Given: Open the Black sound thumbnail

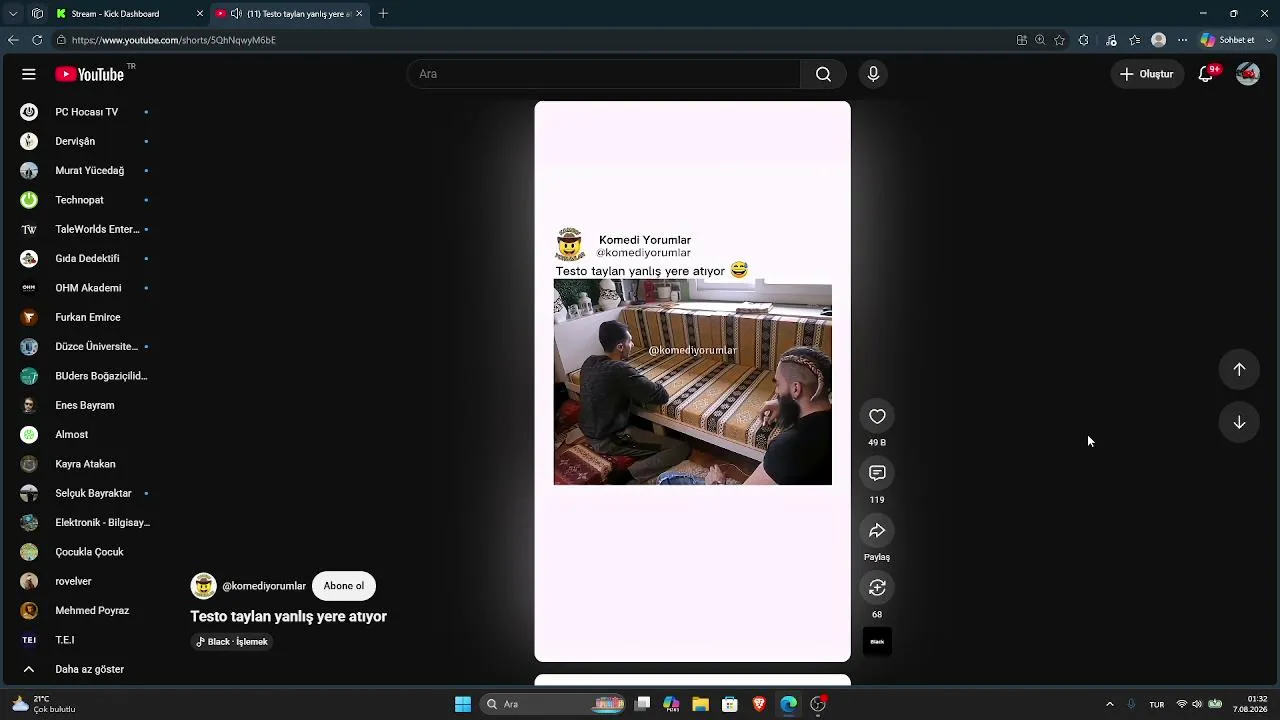Looking at the screenshot, I should pos(877,642).
